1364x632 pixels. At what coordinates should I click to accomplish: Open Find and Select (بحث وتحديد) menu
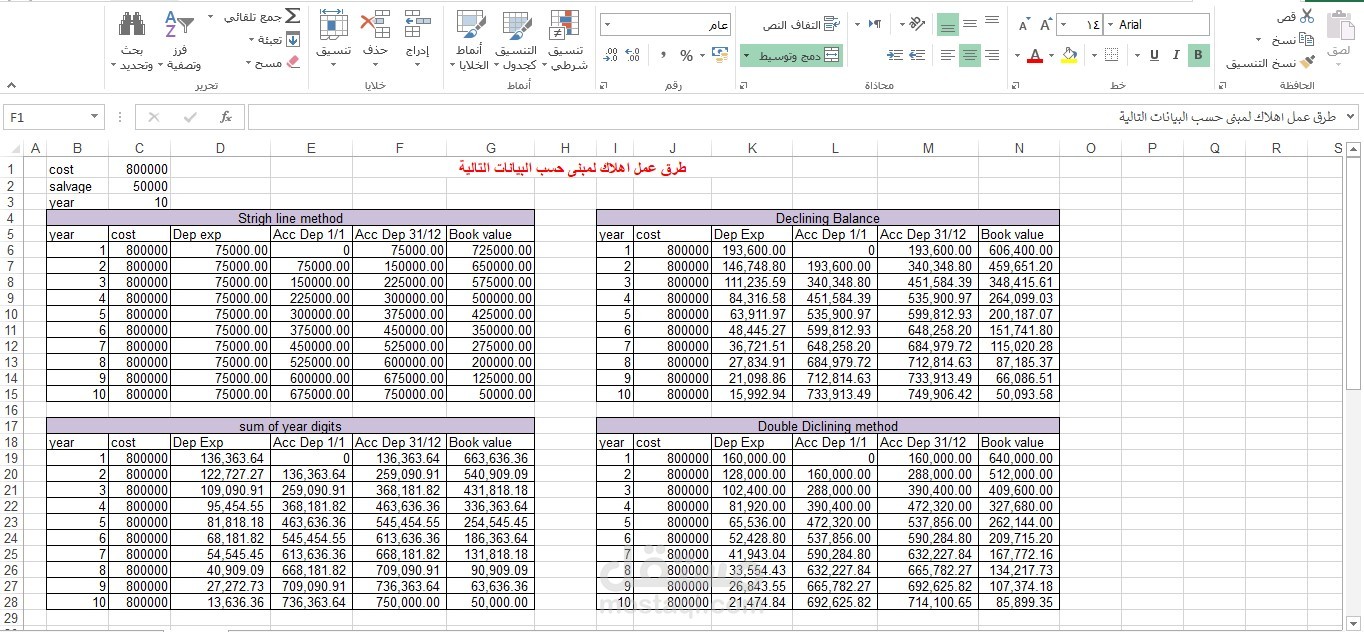pyautogui.click(x=132, y=40)
